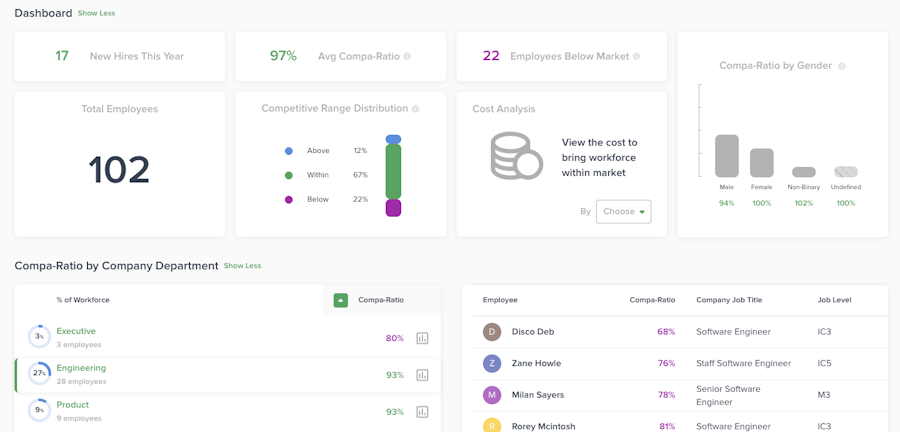Open chart icon for Engineering department row
Viewport: 900px width, 432px height.
coord(422,375)
